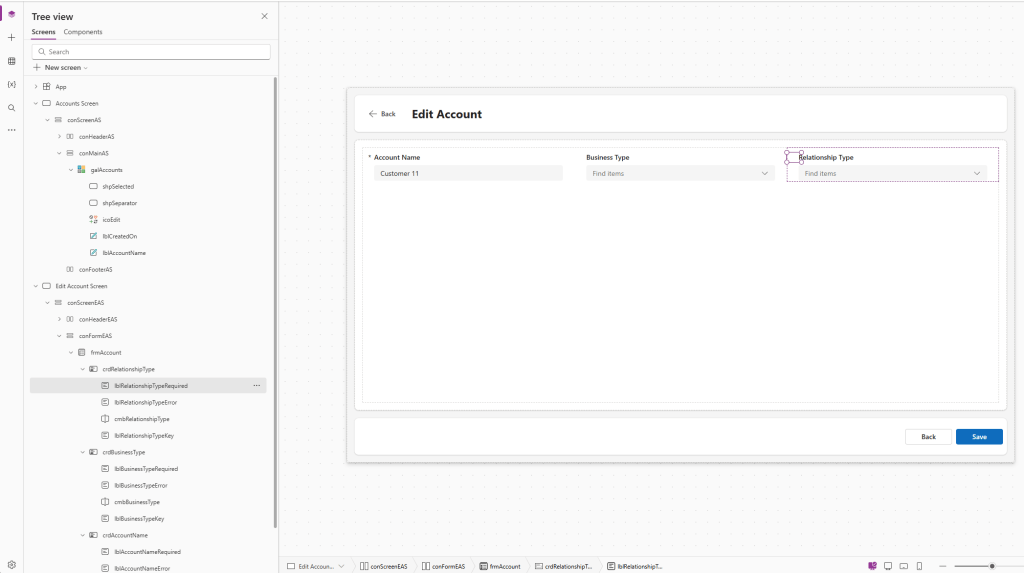Open the Variables {x} pane
Image resolution: width=1024 pixels, height=573 pixels.
[12, 84]
